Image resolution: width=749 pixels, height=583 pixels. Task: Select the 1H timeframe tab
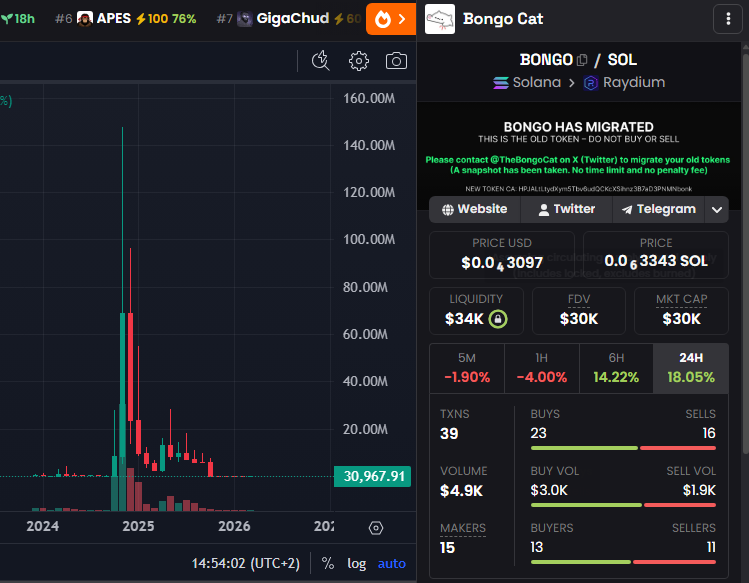(x=542, y=368)
